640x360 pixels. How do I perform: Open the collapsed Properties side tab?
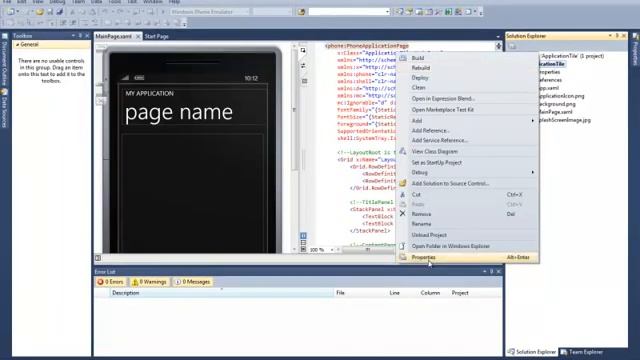(x=635, y=51)
